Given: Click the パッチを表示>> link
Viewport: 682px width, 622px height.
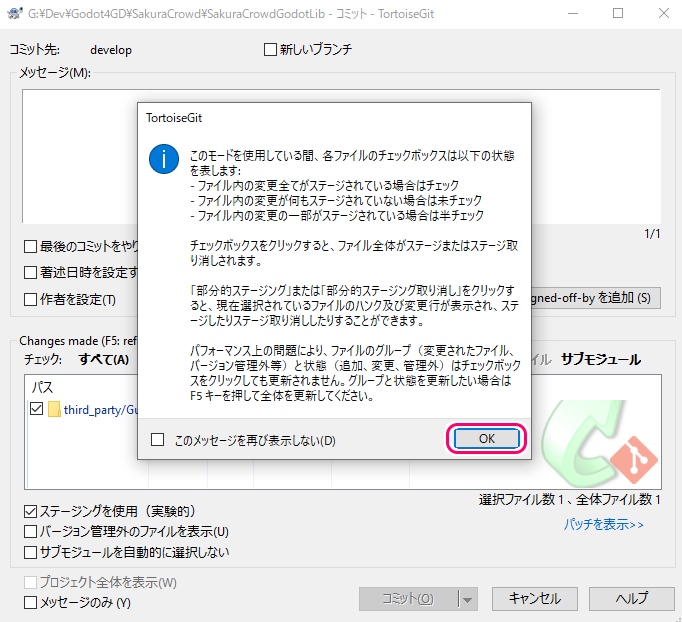Looking at the screenshot, I should tap(603, 524).
